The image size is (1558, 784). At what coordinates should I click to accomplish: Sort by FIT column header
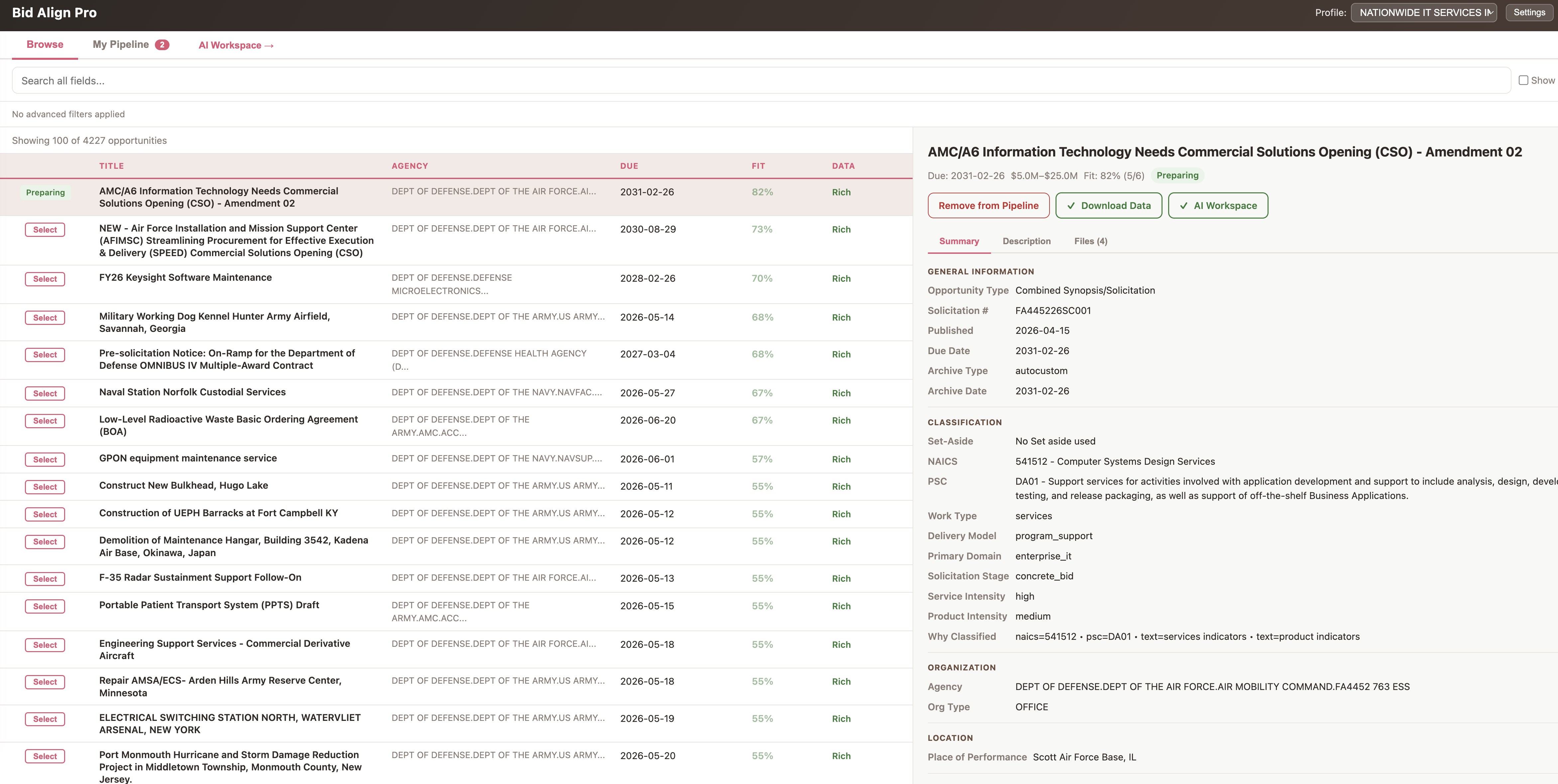758,166
